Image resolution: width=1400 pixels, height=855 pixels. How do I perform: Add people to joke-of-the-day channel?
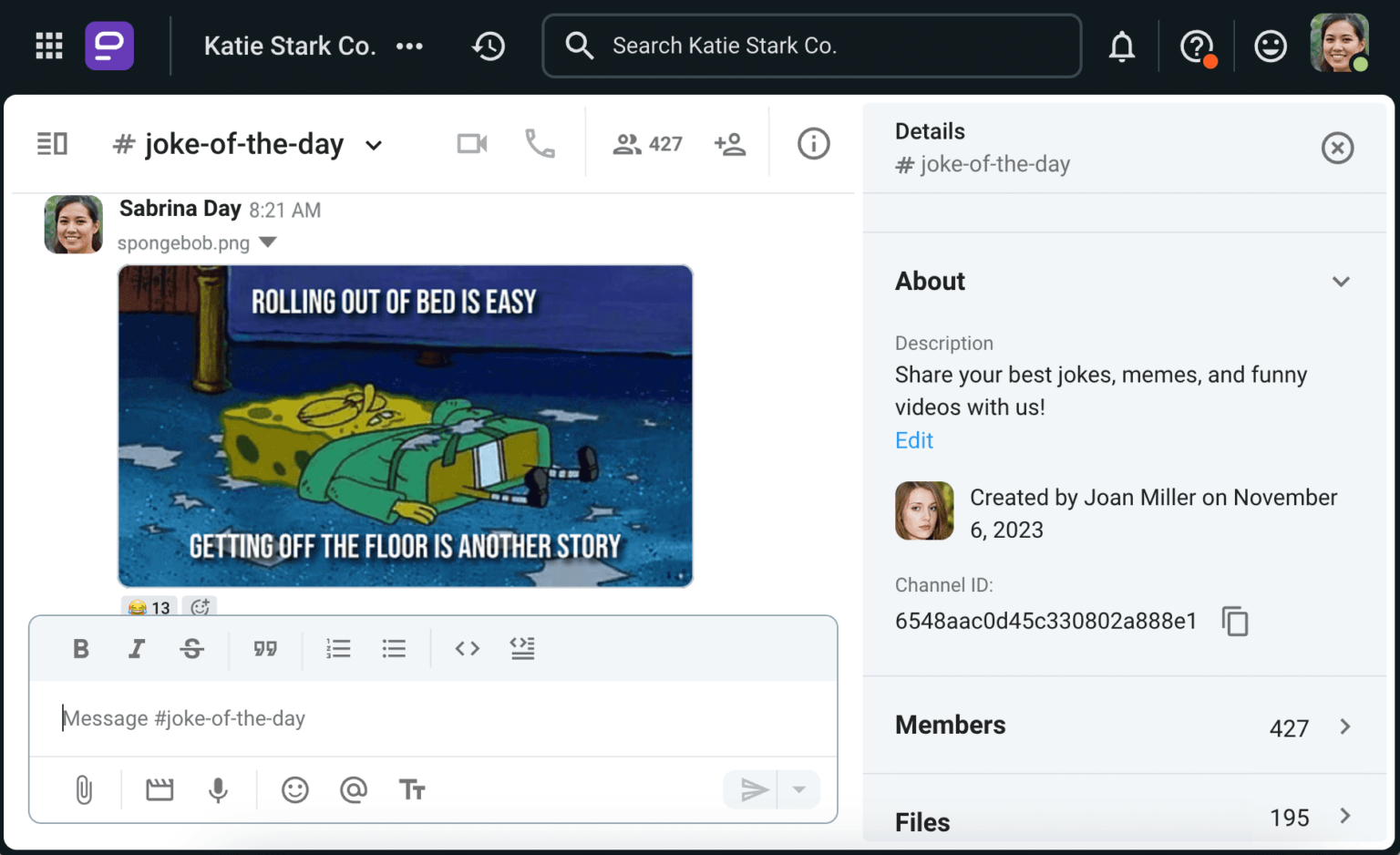point(731,143)
